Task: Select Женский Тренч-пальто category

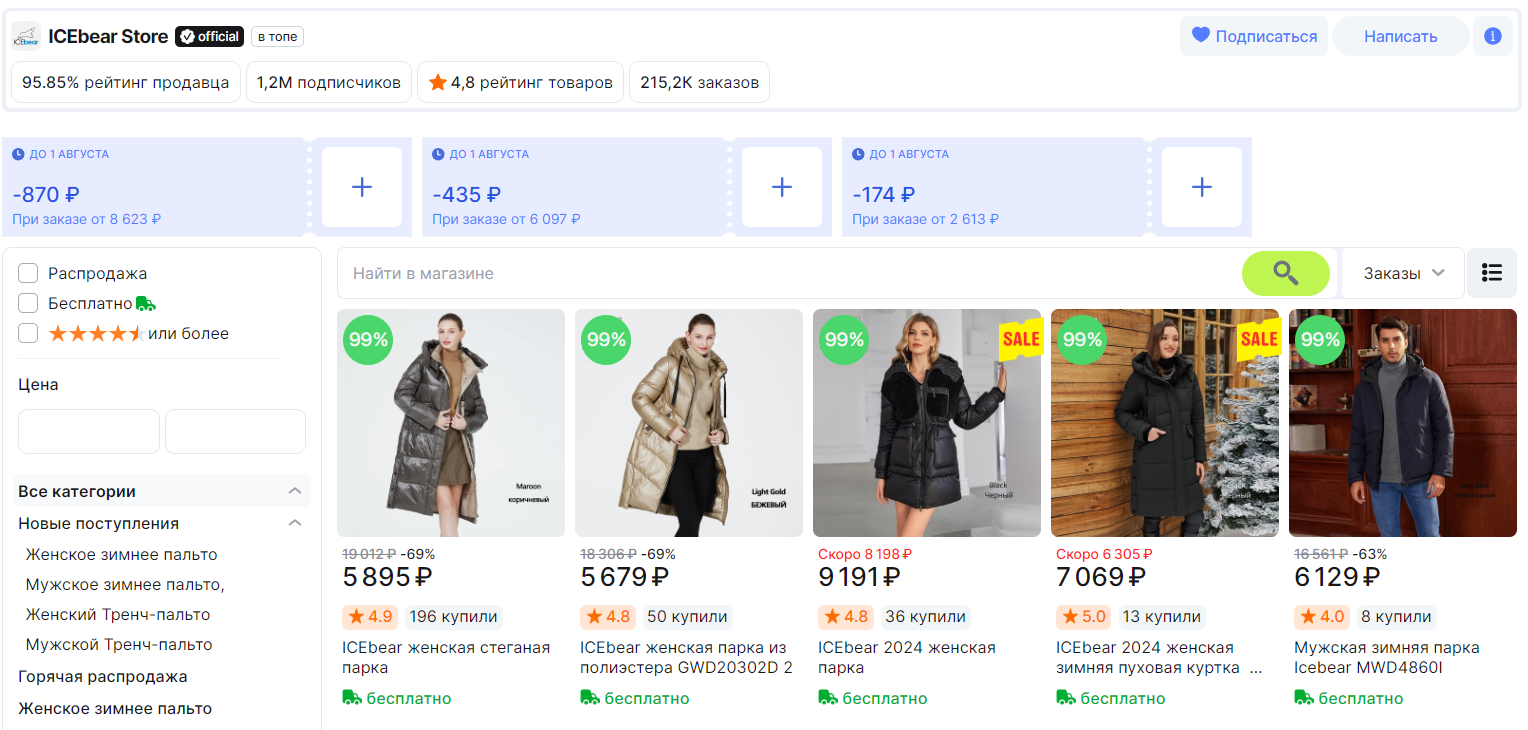Action: [x=118, y=614]
